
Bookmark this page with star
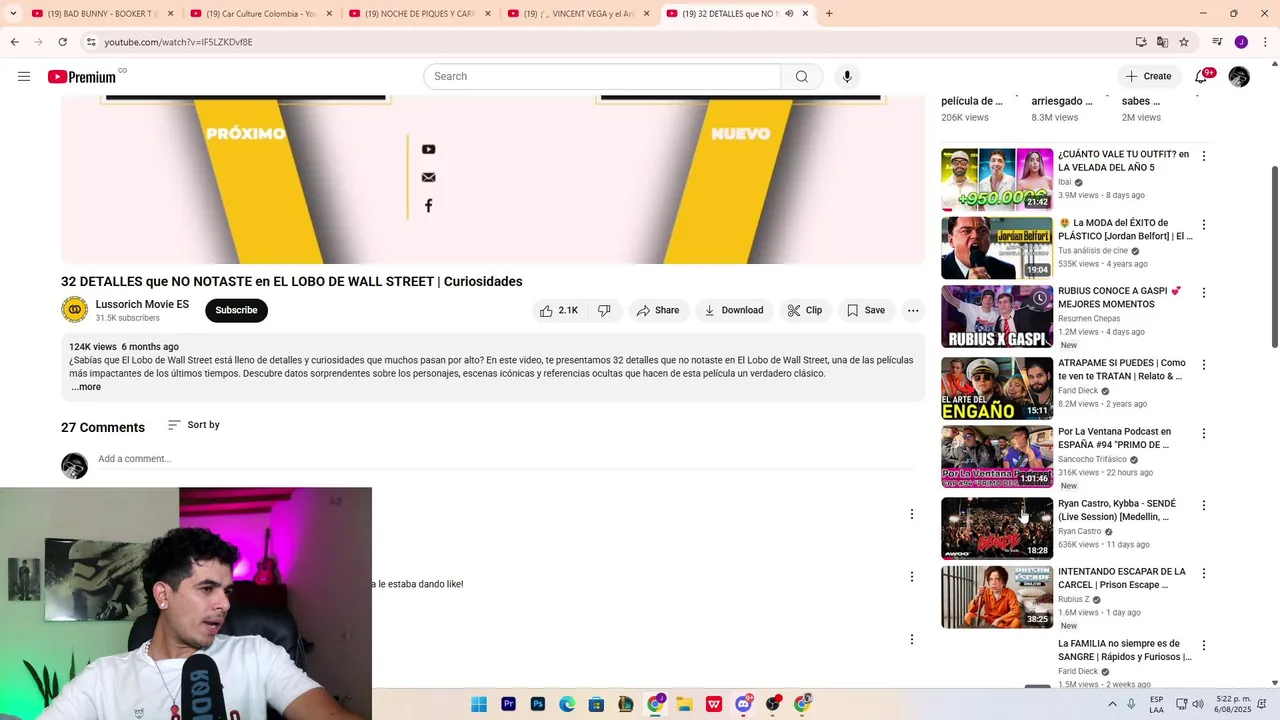[x=1184, y=42]
